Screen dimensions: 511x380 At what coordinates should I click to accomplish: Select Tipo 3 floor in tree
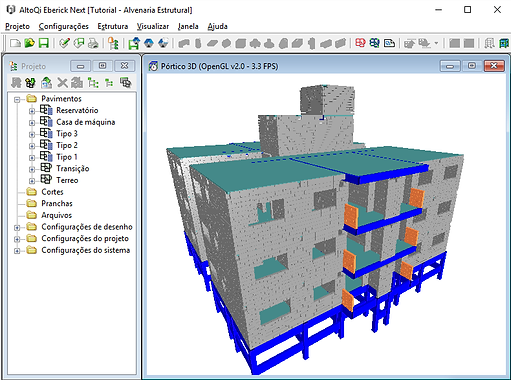pyautogui.click(x=67, y=134)
